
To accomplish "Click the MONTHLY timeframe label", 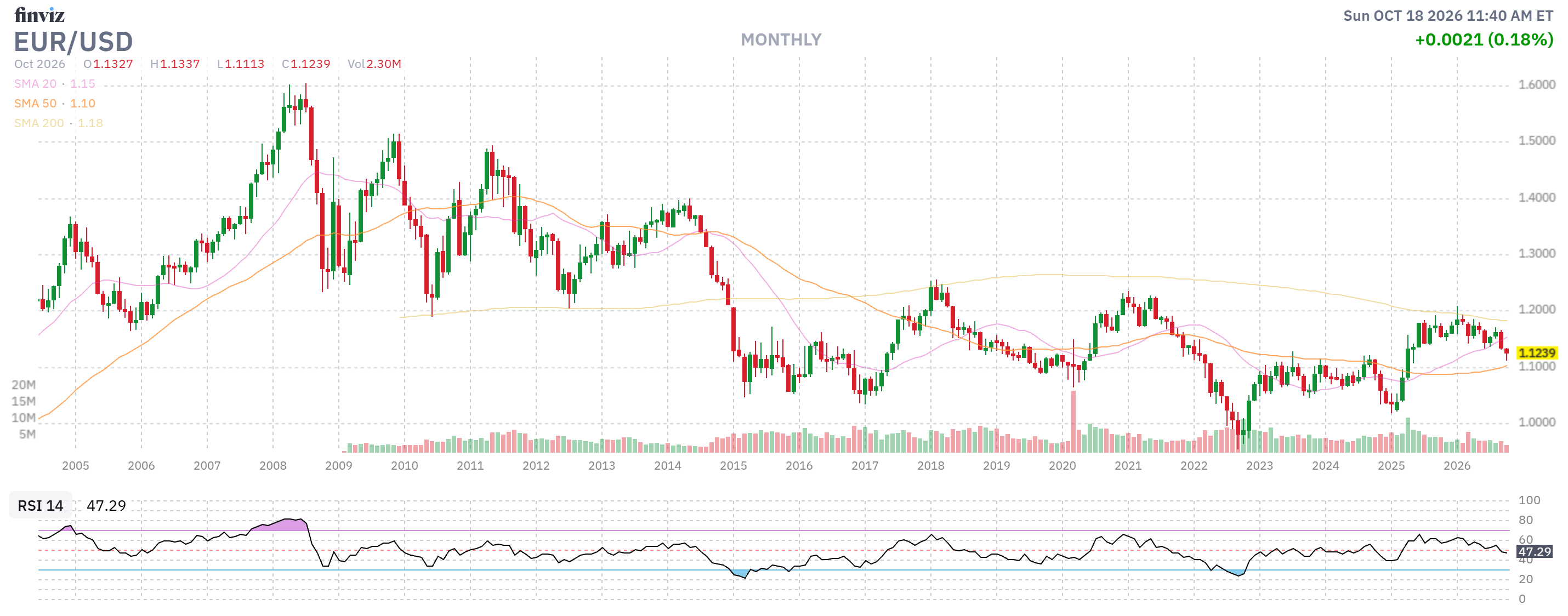I will tap(781, 40).
